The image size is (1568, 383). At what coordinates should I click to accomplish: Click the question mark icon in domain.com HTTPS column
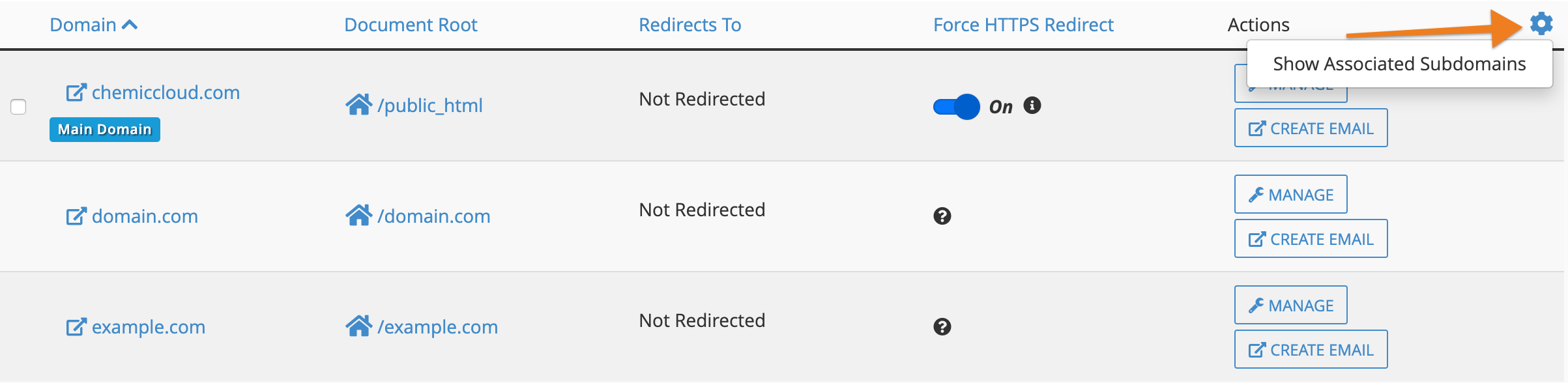(x=941, y=216)
